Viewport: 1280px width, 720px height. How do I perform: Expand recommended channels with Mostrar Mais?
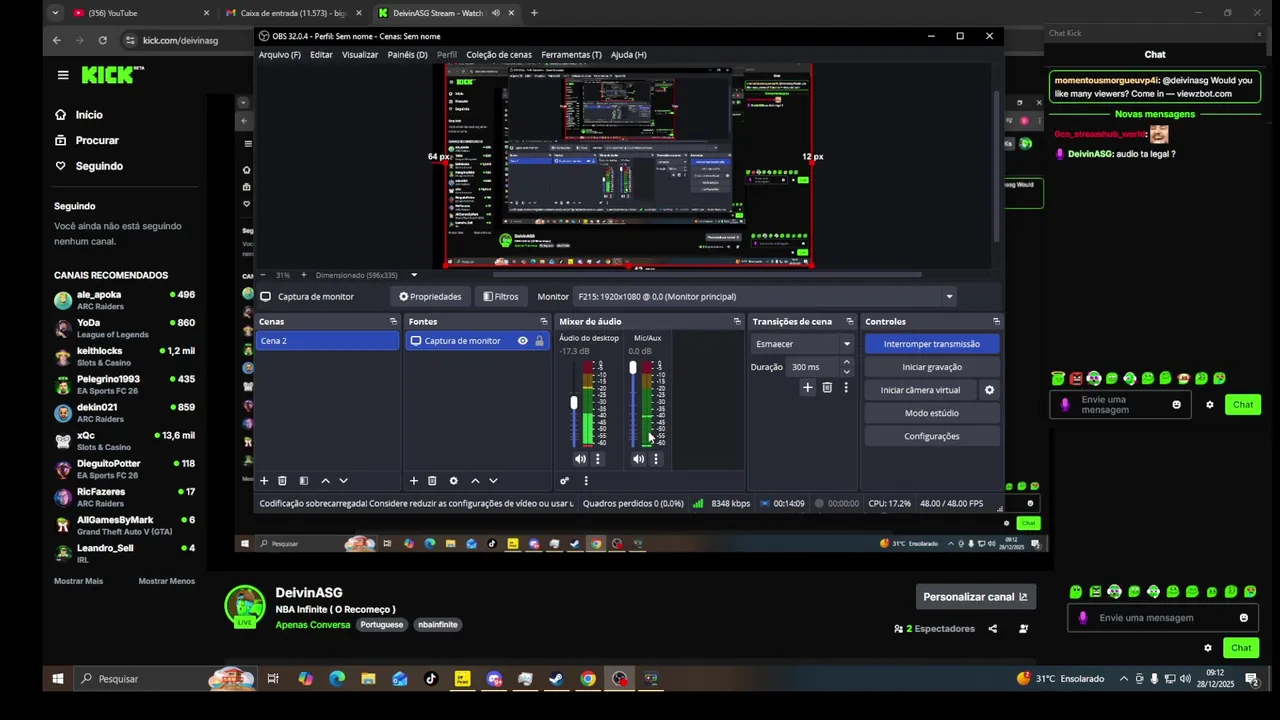(78, 581)
